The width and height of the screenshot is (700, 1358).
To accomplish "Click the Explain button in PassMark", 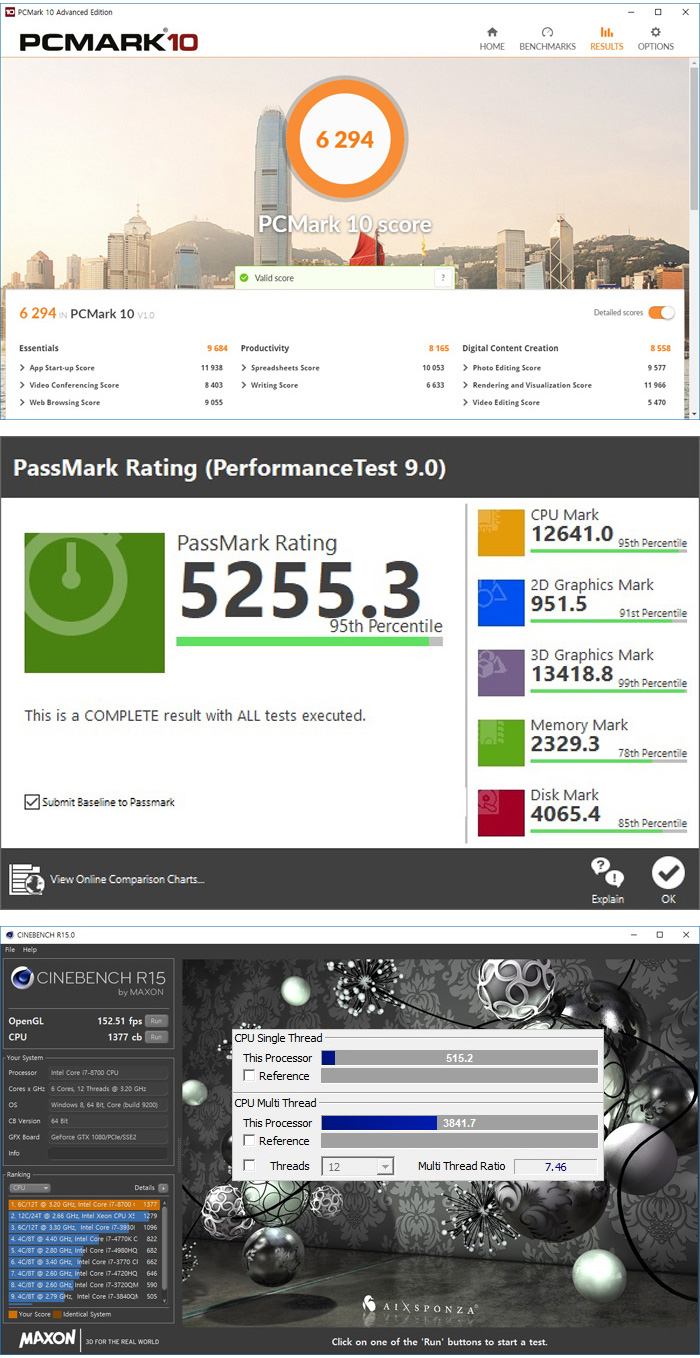I will pyautogui.click(x=607, y=880).
